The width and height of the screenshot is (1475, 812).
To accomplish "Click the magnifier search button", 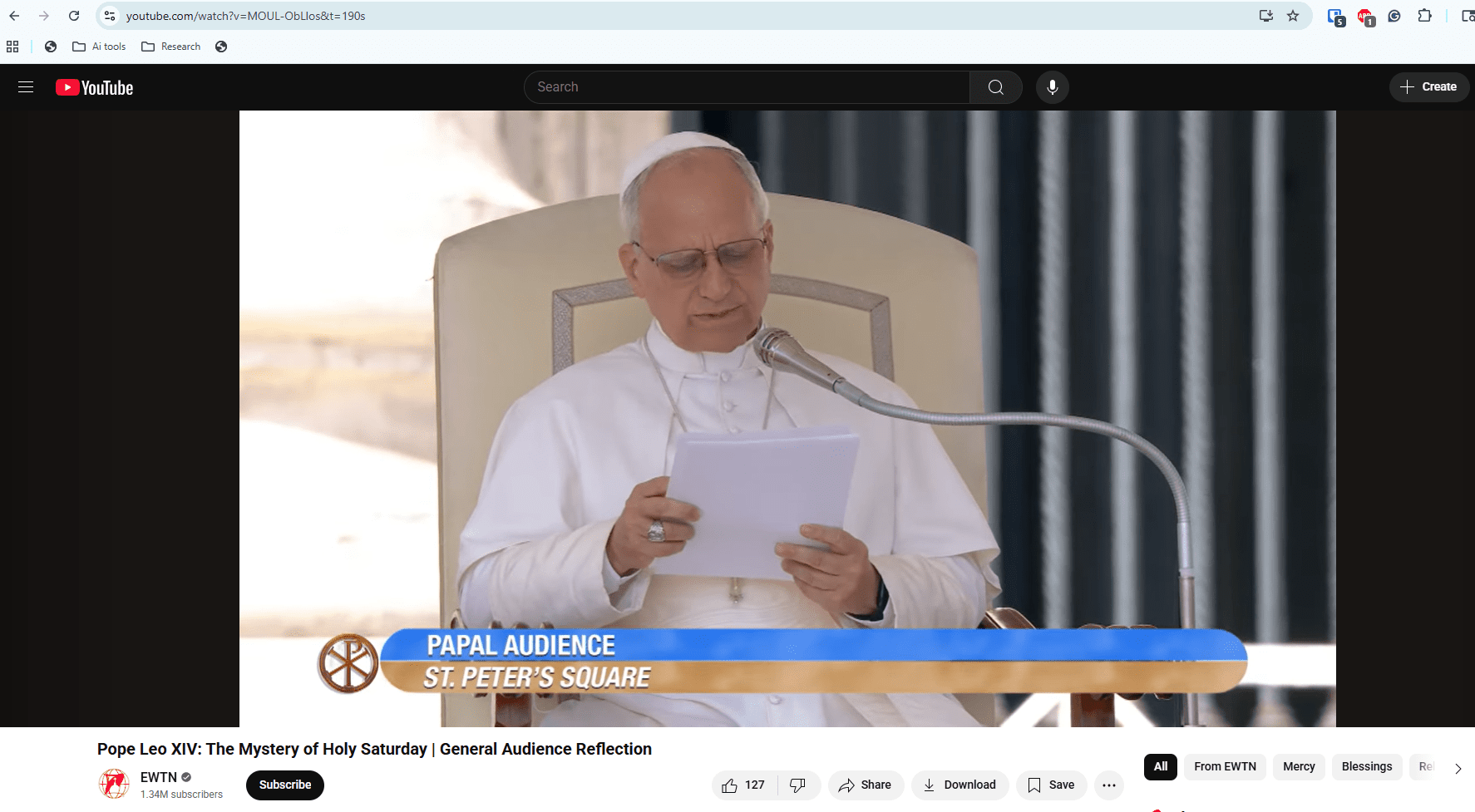I will (x=995, y=87).
